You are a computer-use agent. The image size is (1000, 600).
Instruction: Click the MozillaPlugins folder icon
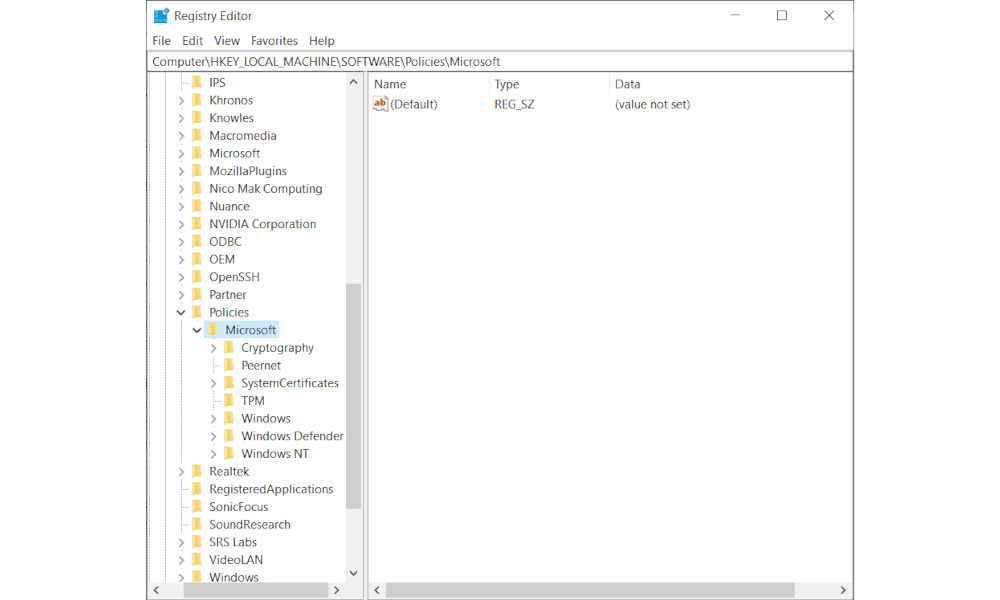(197, 171)
